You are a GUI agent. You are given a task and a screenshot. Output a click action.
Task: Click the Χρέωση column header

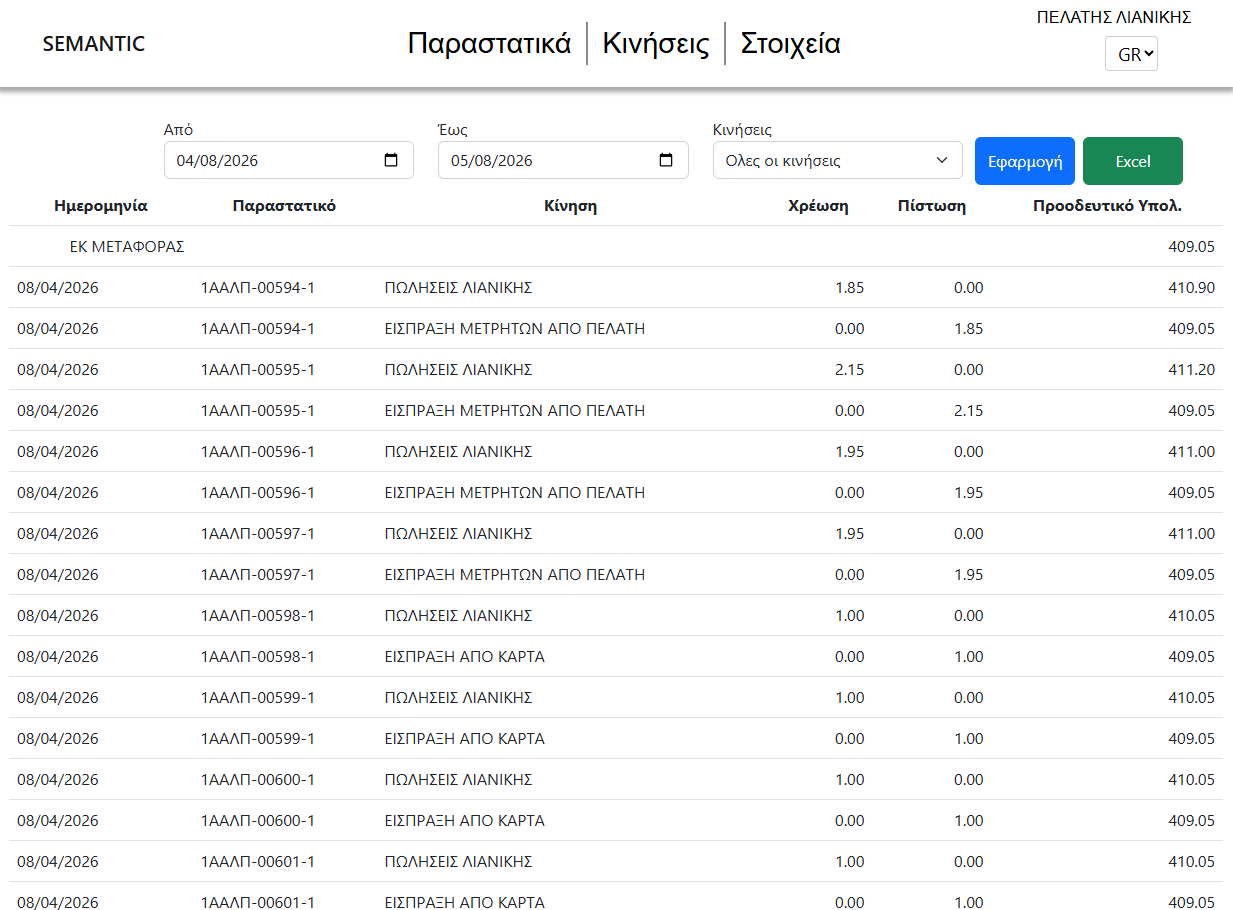[x=818, y=206]
